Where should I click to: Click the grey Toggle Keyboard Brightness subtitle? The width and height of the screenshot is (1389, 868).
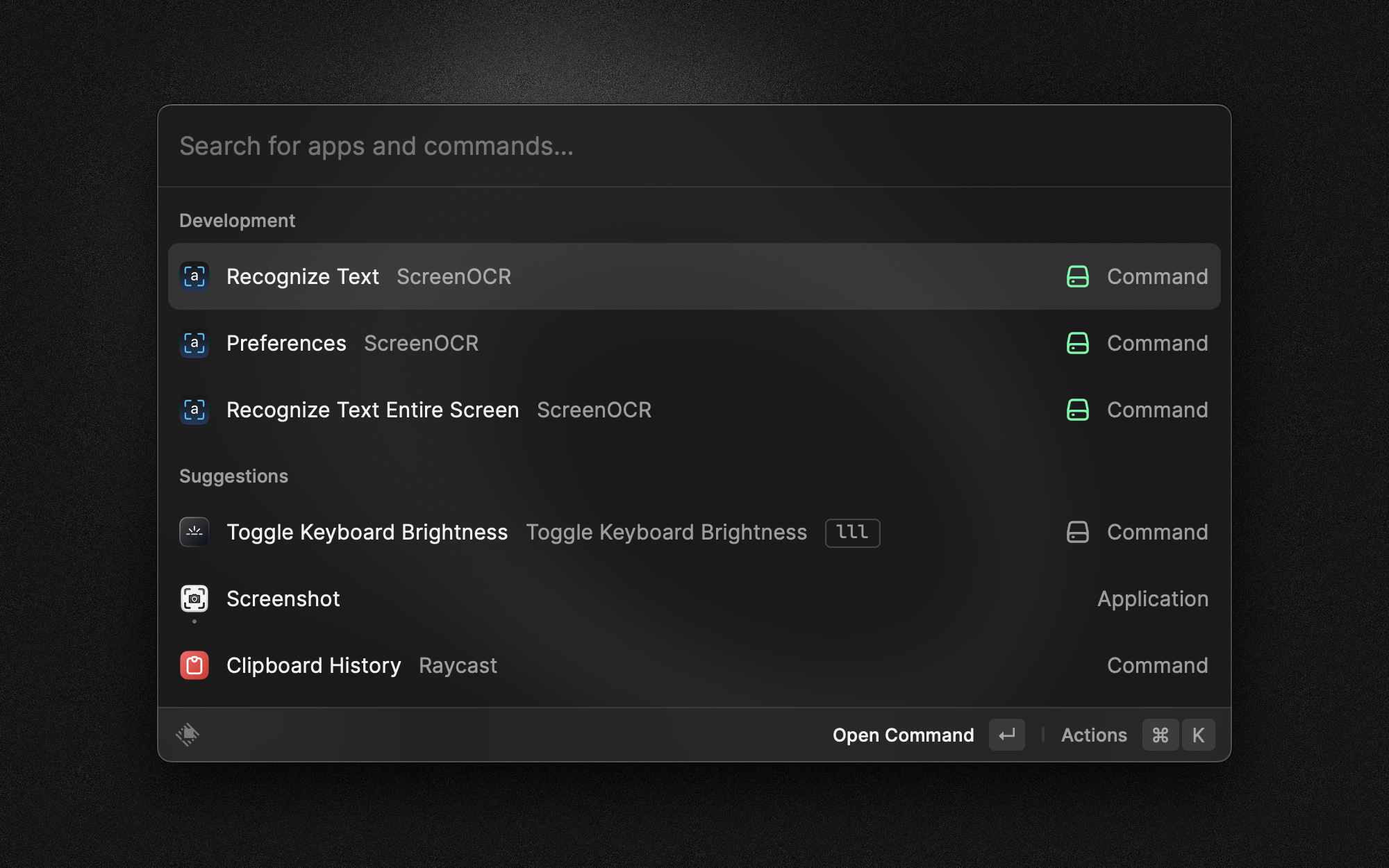pos(666,532)
